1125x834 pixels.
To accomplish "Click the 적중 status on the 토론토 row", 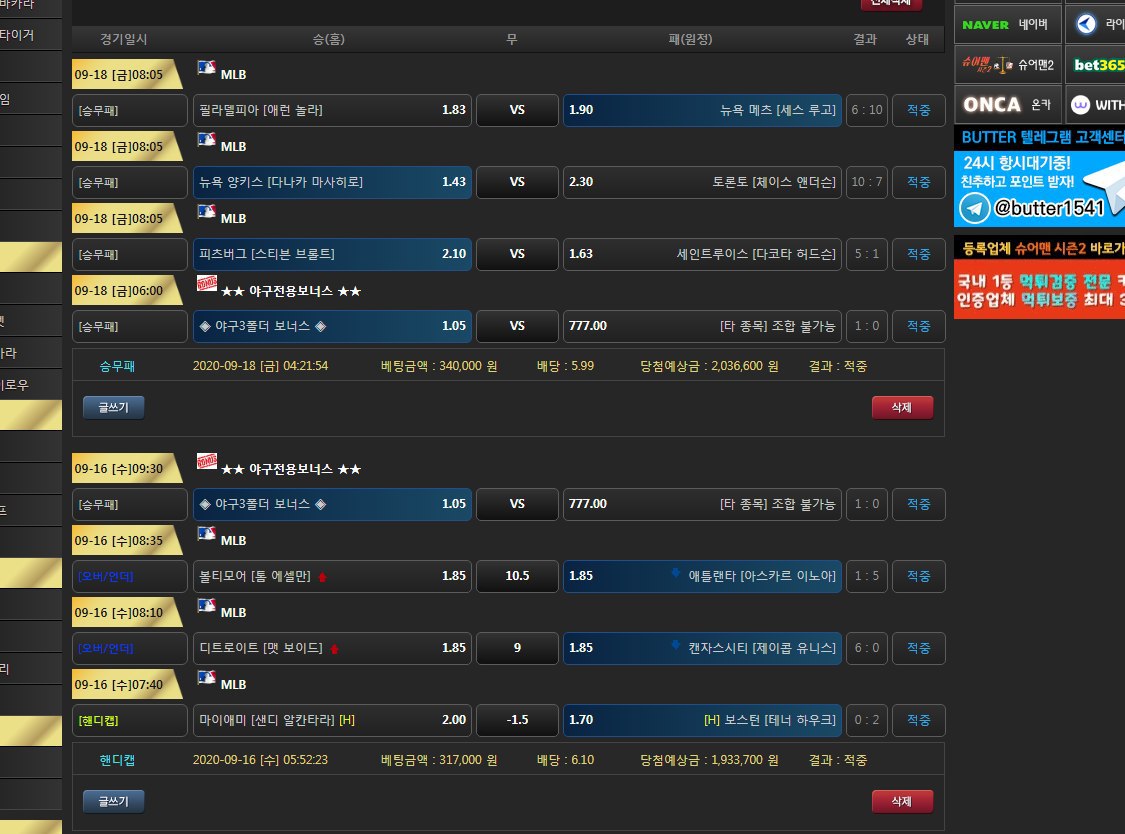I will (x=918, y=182).
